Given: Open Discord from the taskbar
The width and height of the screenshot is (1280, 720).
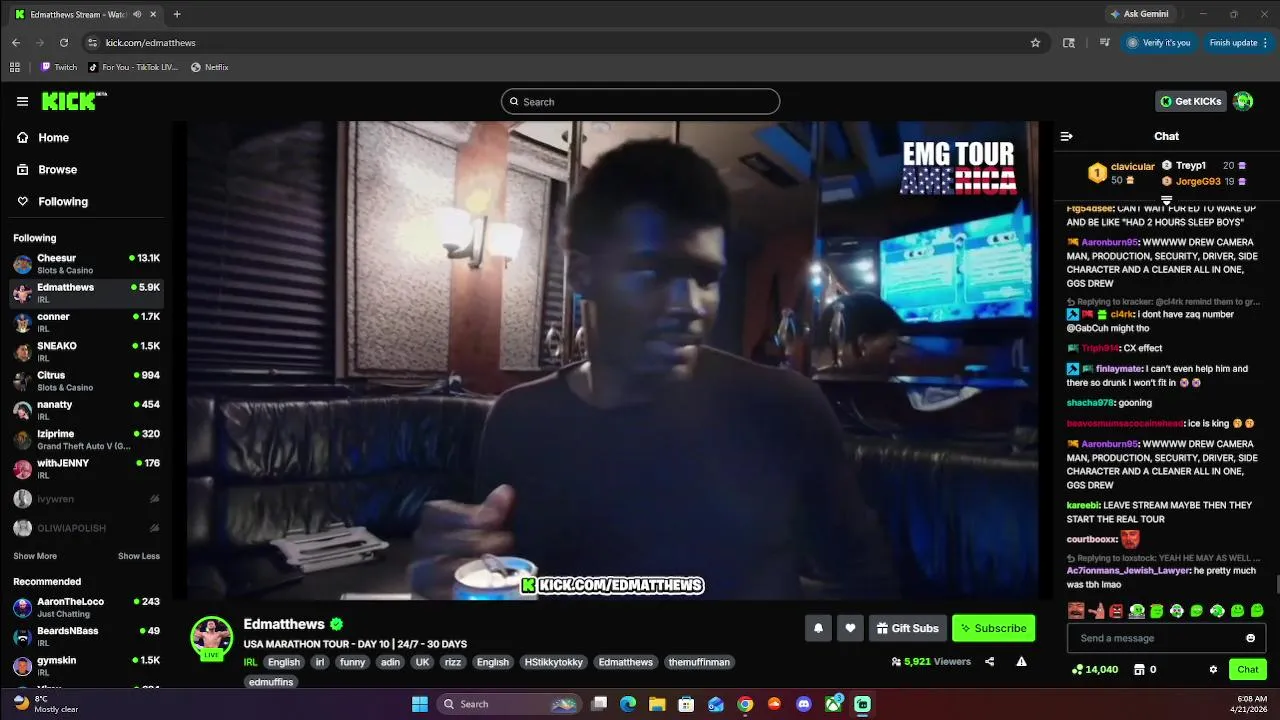Looking at the screenshot, I should coord(804,704).
